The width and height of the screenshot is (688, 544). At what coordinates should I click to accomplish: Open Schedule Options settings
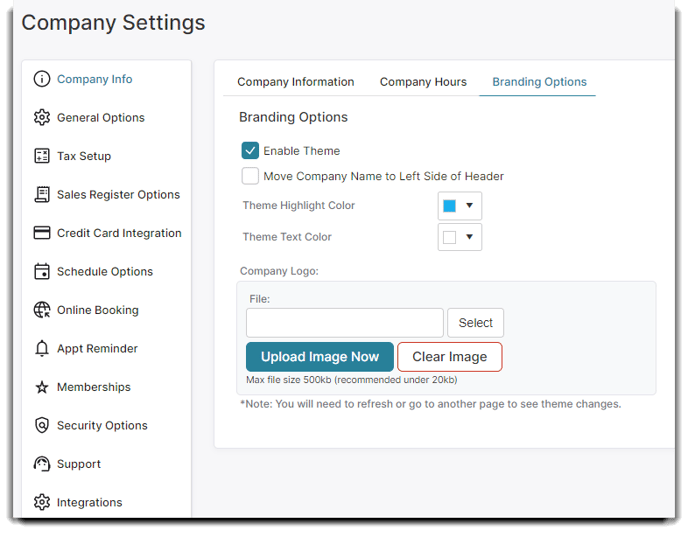click(x=105, y=272)
